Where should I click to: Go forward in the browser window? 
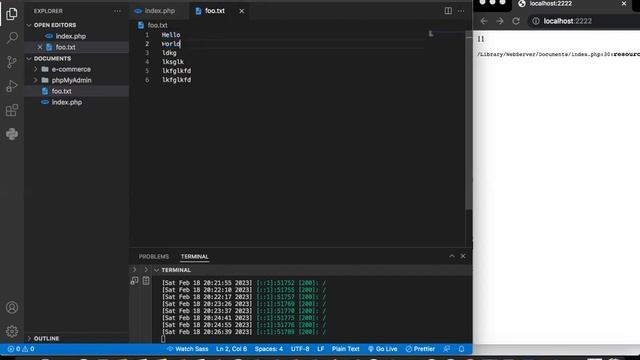coord(500,21)
